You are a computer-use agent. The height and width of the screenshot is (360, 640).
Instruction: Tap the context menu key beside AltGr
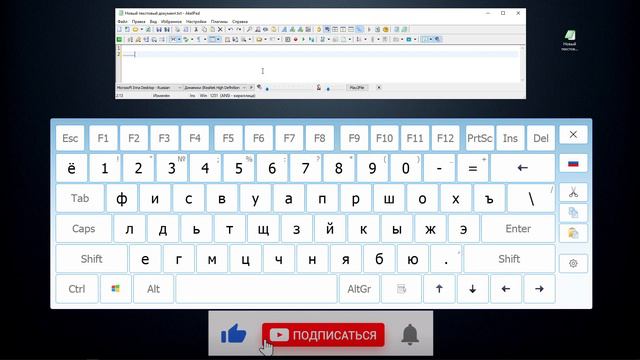[x=401, y=289]
